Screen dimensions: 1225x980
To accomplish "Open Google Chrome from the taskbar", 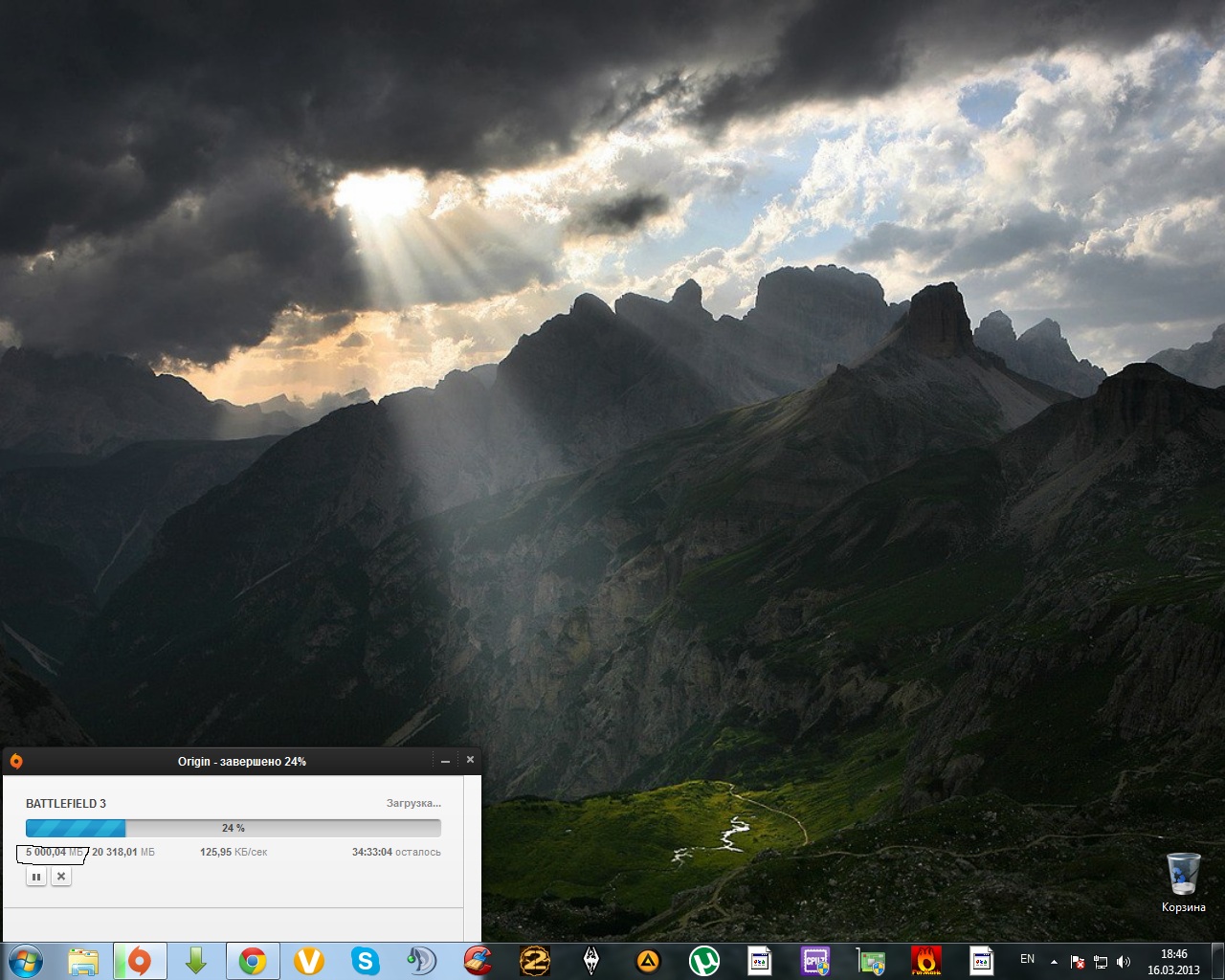I will [253, 960].
